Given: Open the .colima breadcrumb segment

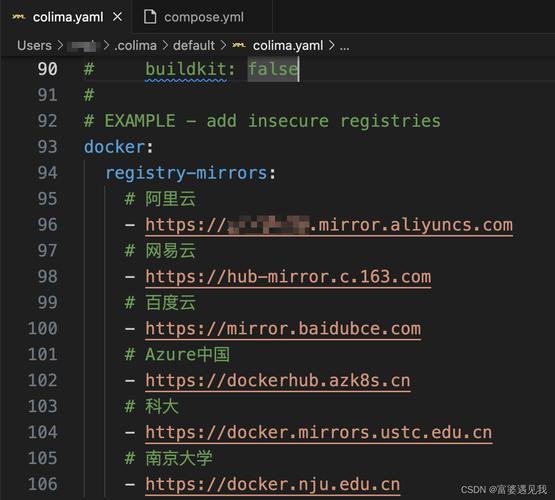Looking at the screenshot, I should 135,45.
